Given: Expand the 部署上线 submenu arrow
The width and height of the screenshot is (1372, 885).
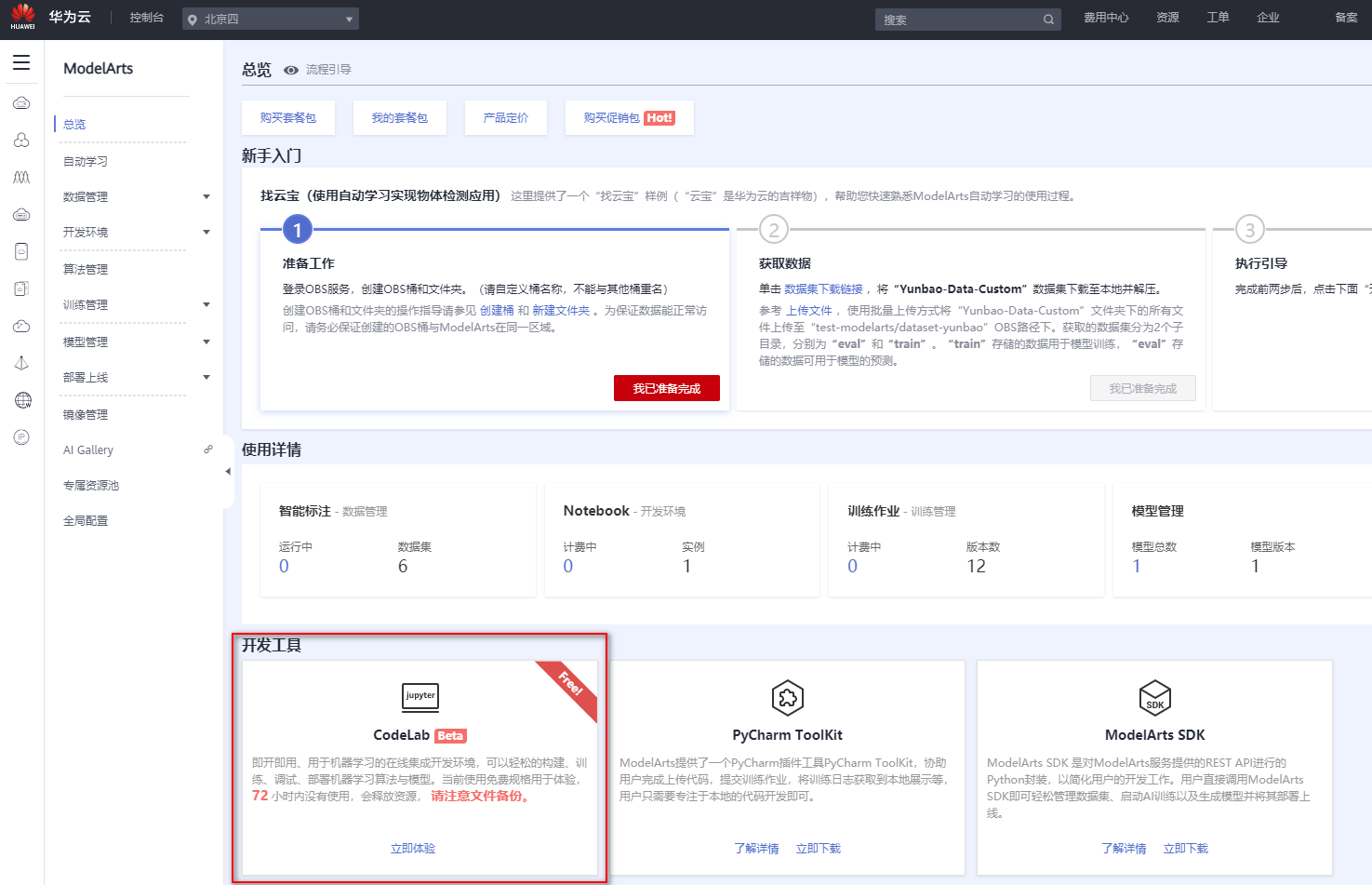Looking at the screenshot, I should tap(206, 377).
